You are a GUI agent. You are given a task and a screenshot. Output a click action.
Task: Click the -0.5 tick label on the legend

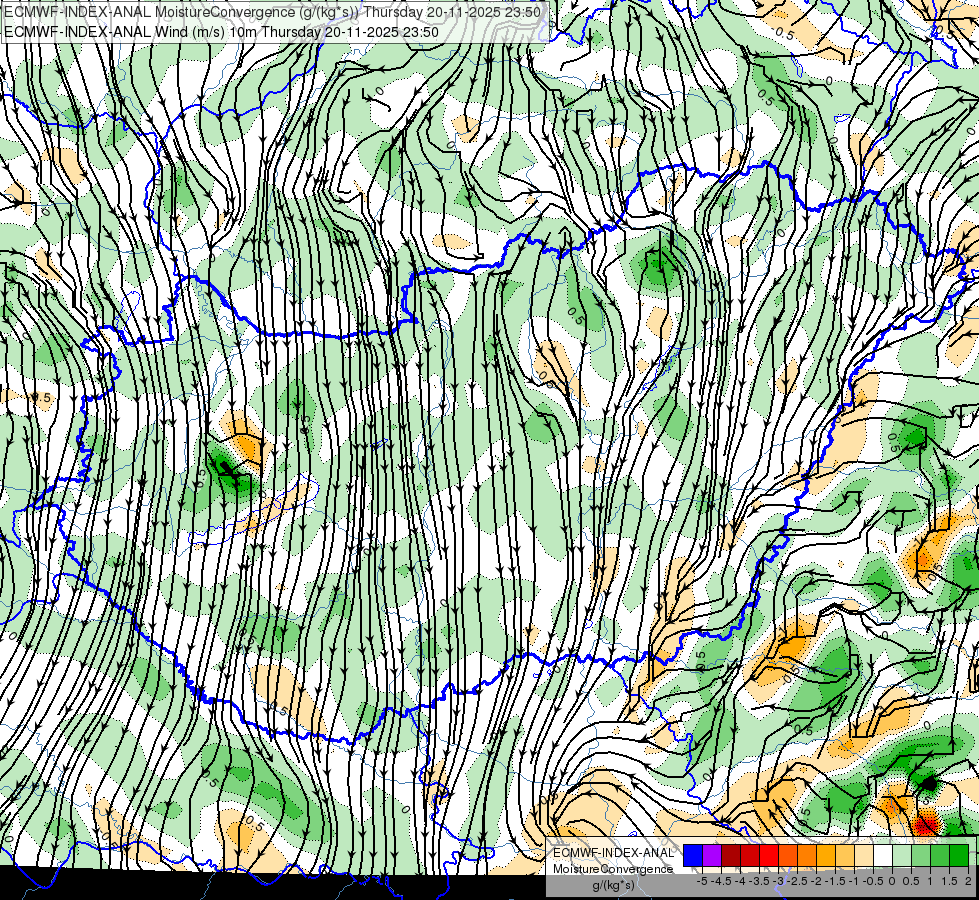click(x=873, y=881)
